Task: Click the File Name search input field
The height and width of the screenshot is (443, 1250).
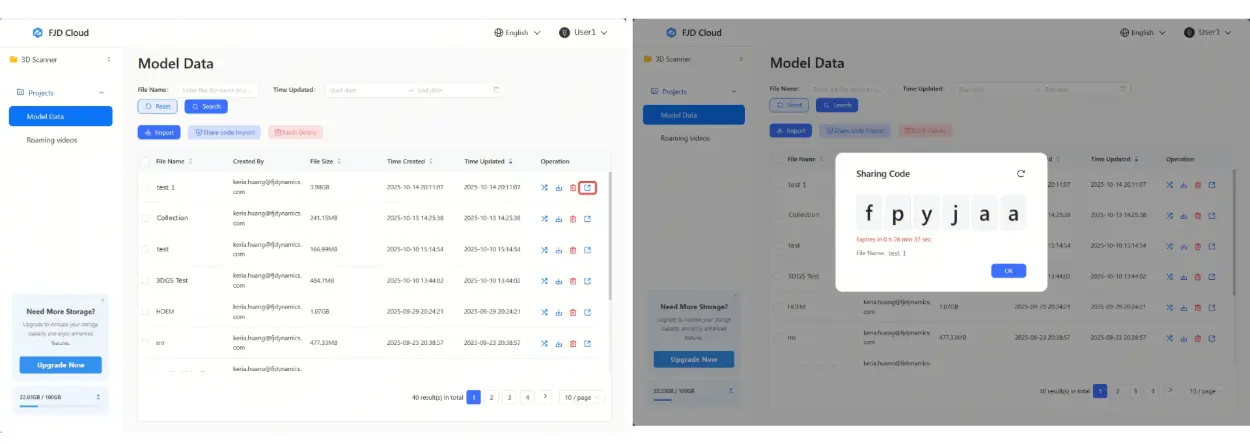Action: pos(219,90)
